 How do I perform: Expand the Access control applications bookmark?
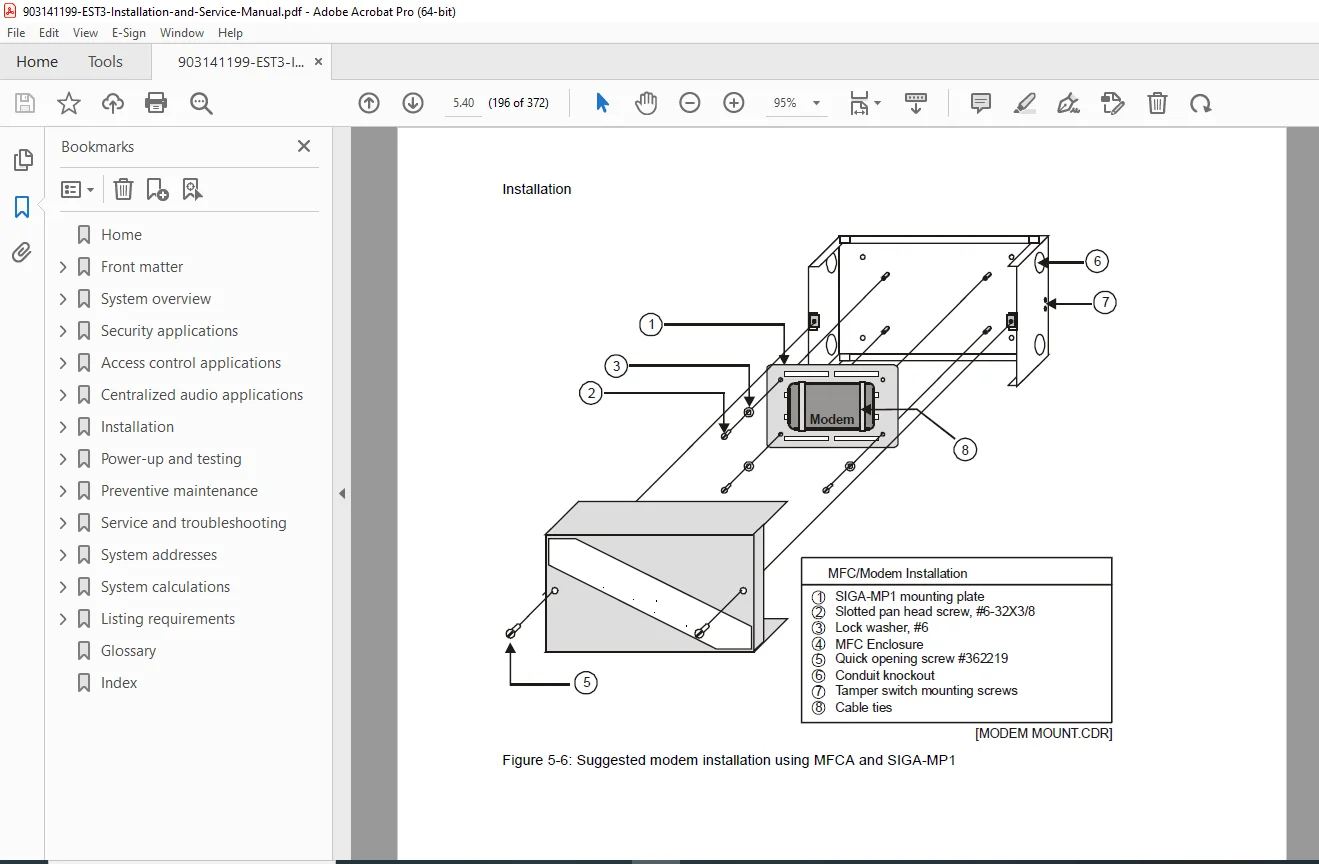[x=63, y=363]
